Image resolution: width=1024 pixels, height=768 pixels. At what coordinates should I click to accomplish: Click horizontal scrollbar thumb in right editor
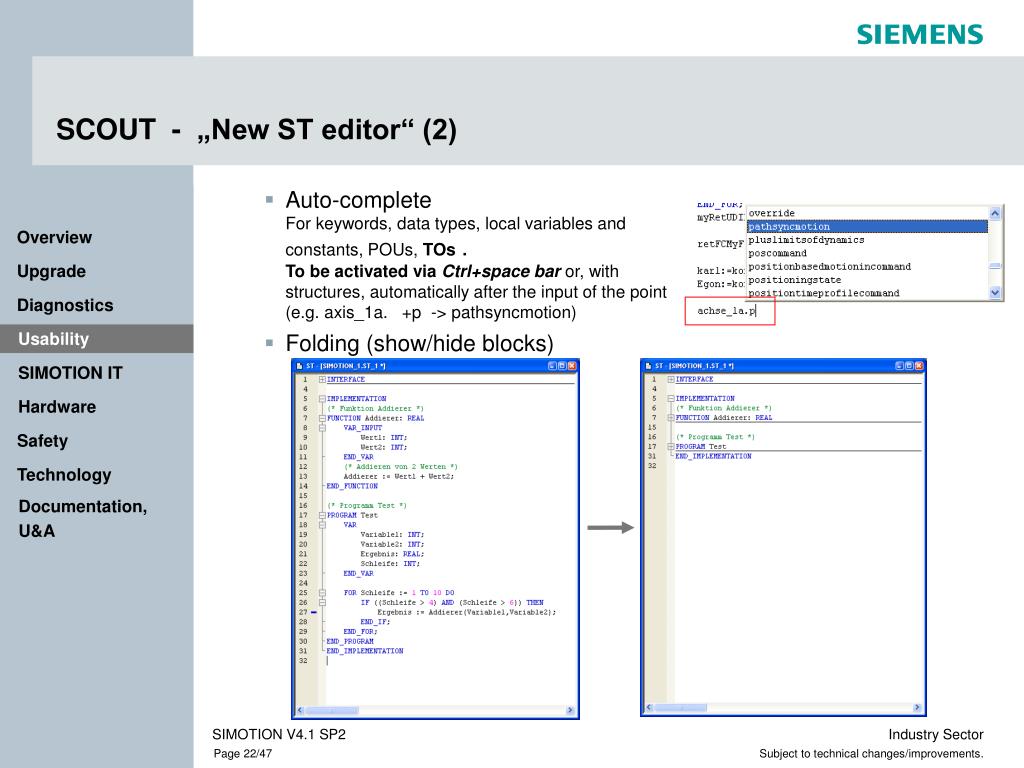680,708
